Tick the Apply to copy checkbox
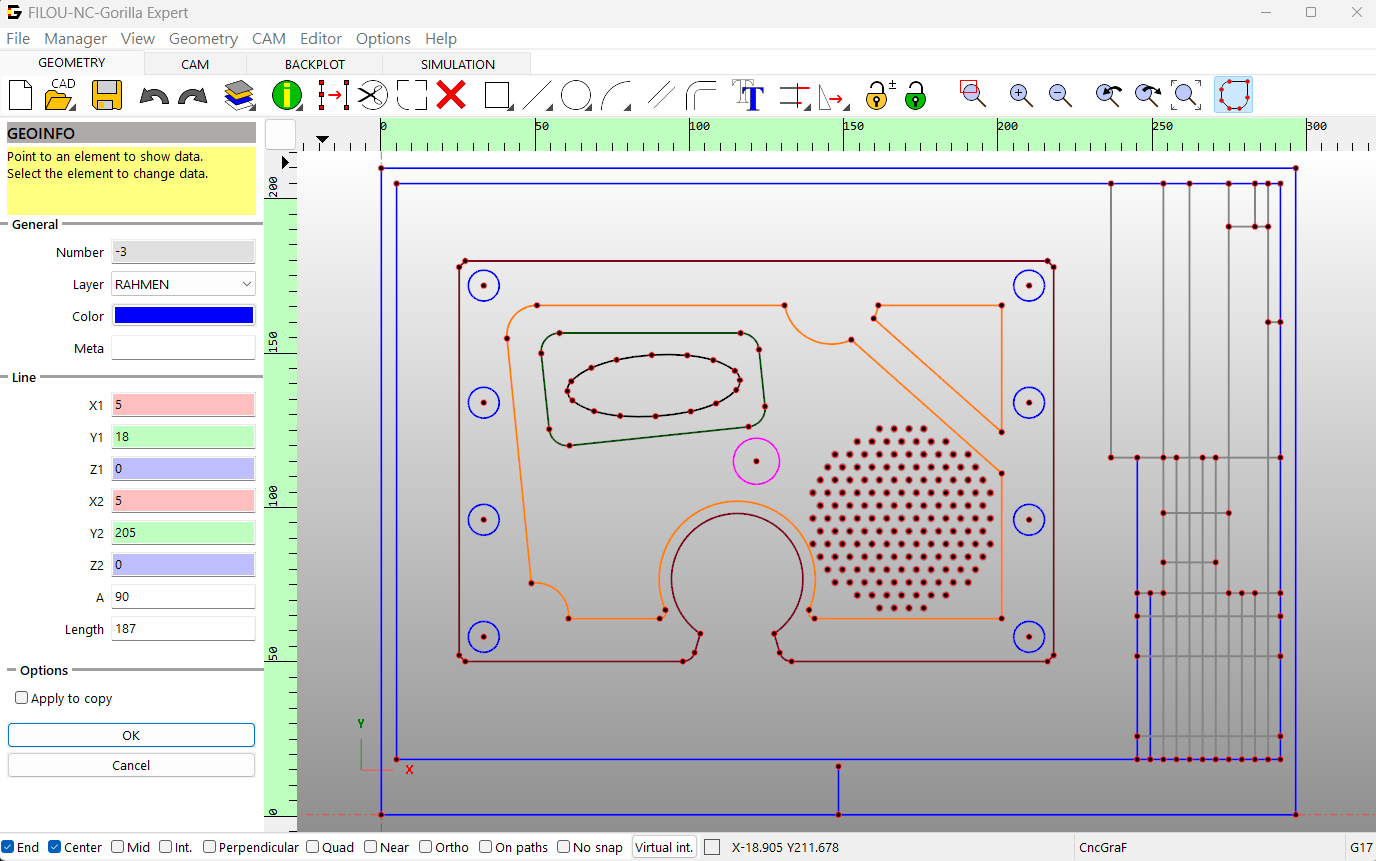 tap(21, 698)
